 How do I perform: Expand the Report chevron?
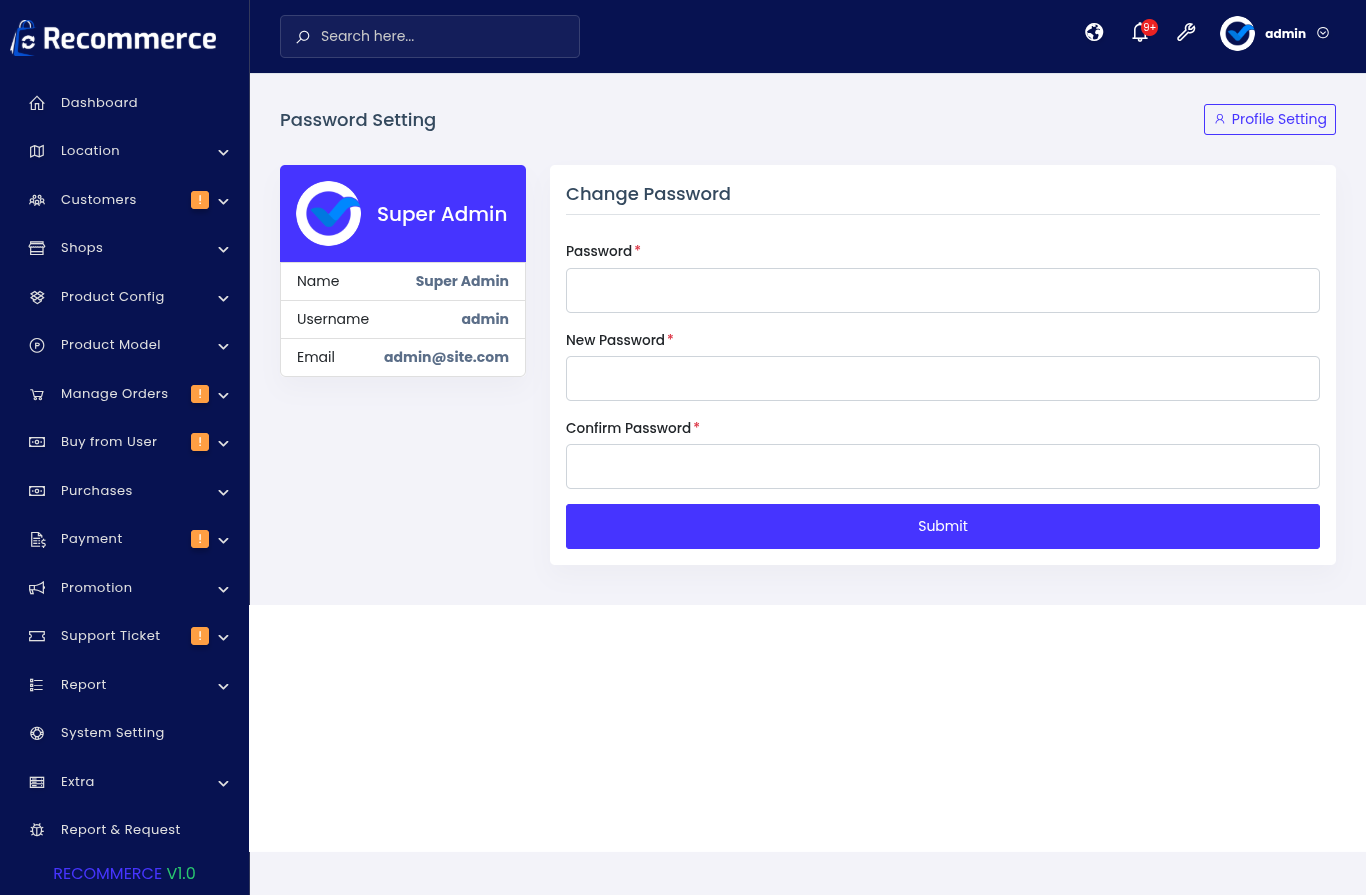pos(224,686)
